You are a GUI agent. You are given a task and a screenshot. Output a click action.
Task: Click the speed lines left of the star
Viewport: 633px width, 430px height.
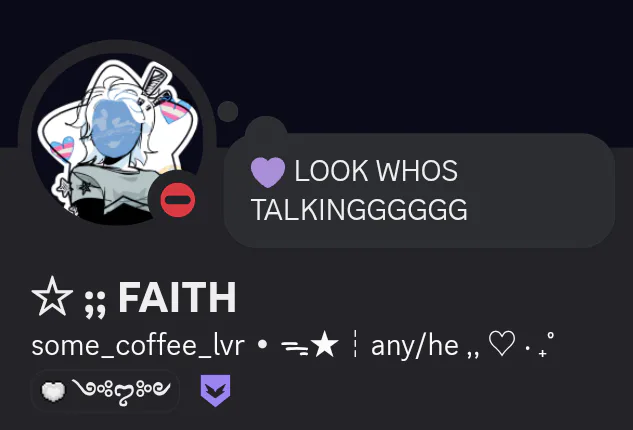(x=295, y=348)
